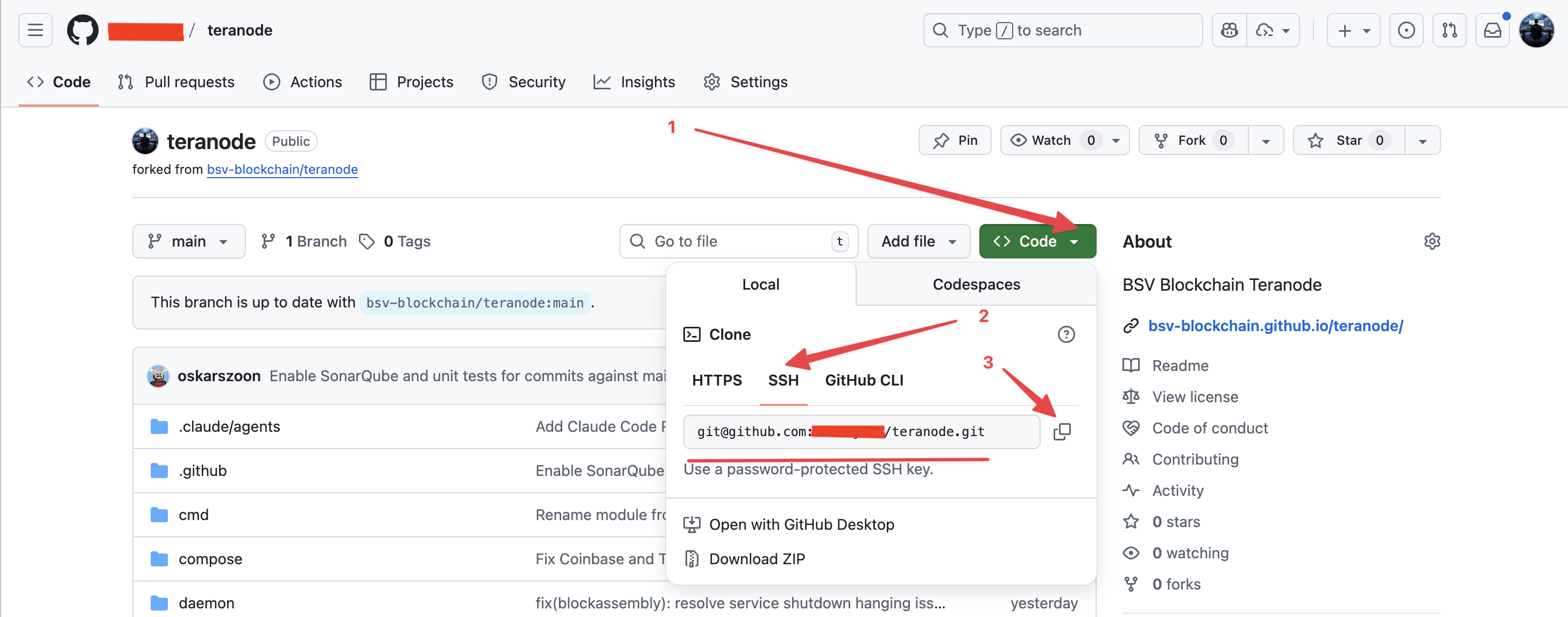This screenshot has width=1568, height=617.
Task: Open the issues icon in top bar
Action: (x=1406, y=30)
